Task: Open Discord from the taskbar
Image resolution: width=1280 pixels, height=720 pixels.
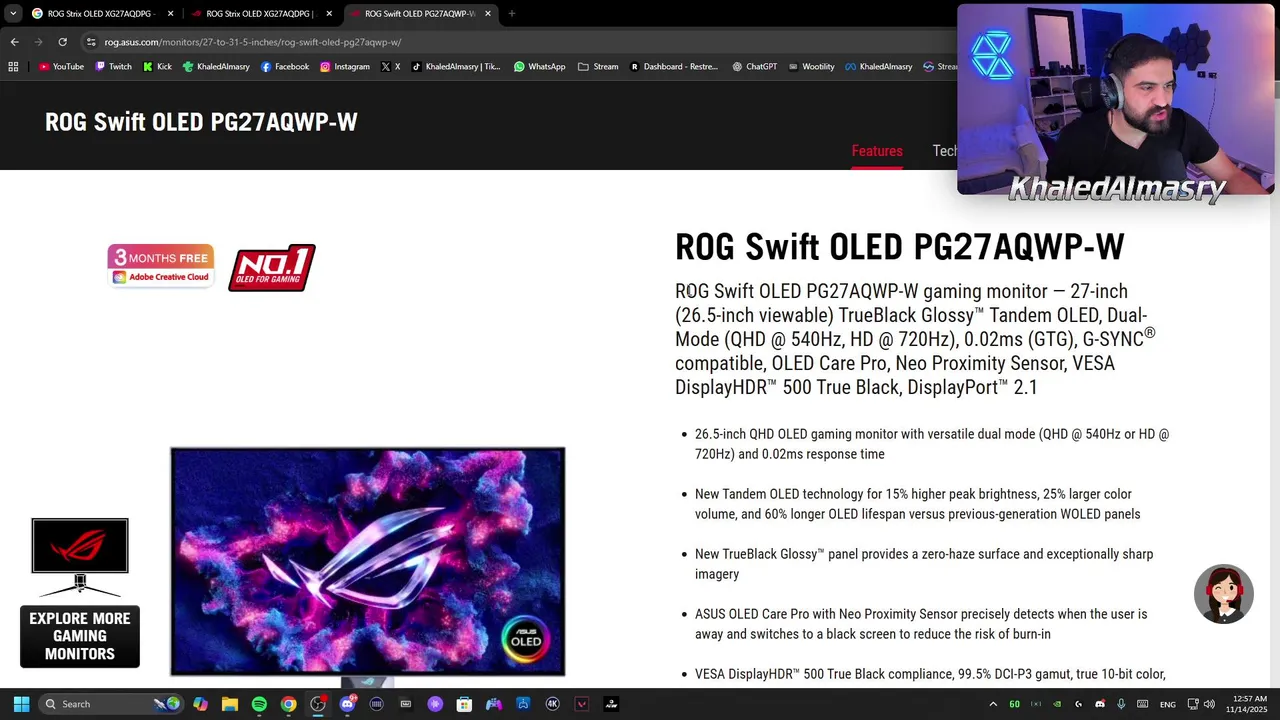Action: click(x=347, y=704)
